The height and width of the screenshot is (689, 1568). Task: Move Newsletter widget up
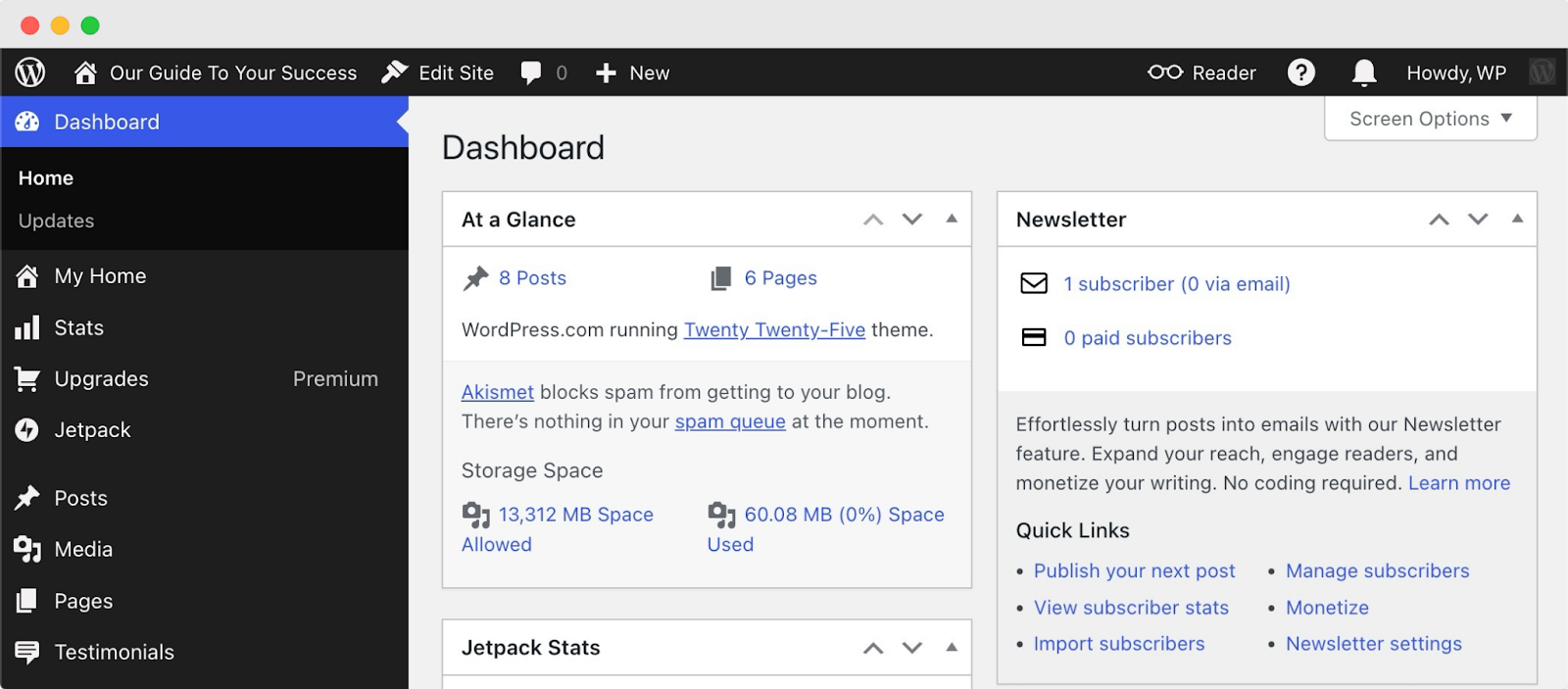[x=1439, y=220]
